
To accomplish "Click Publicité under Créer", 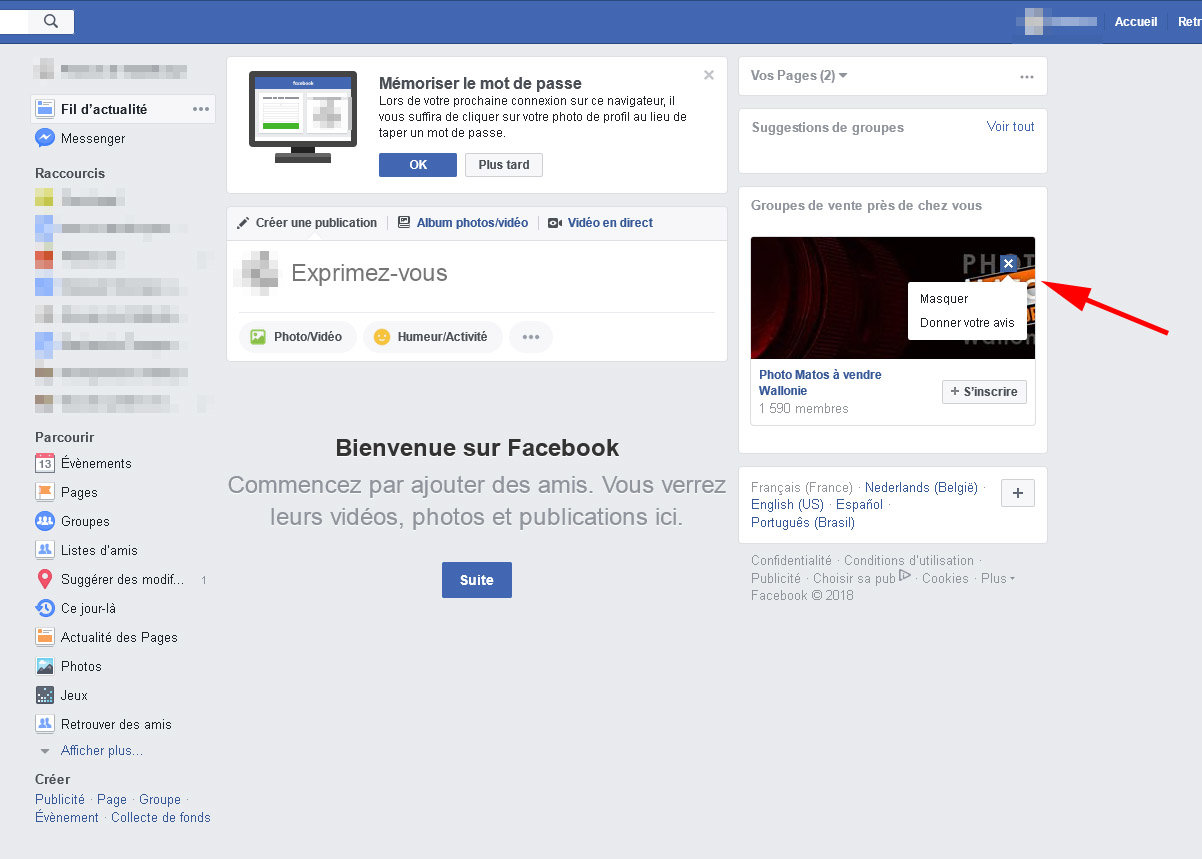I will 60,799.
